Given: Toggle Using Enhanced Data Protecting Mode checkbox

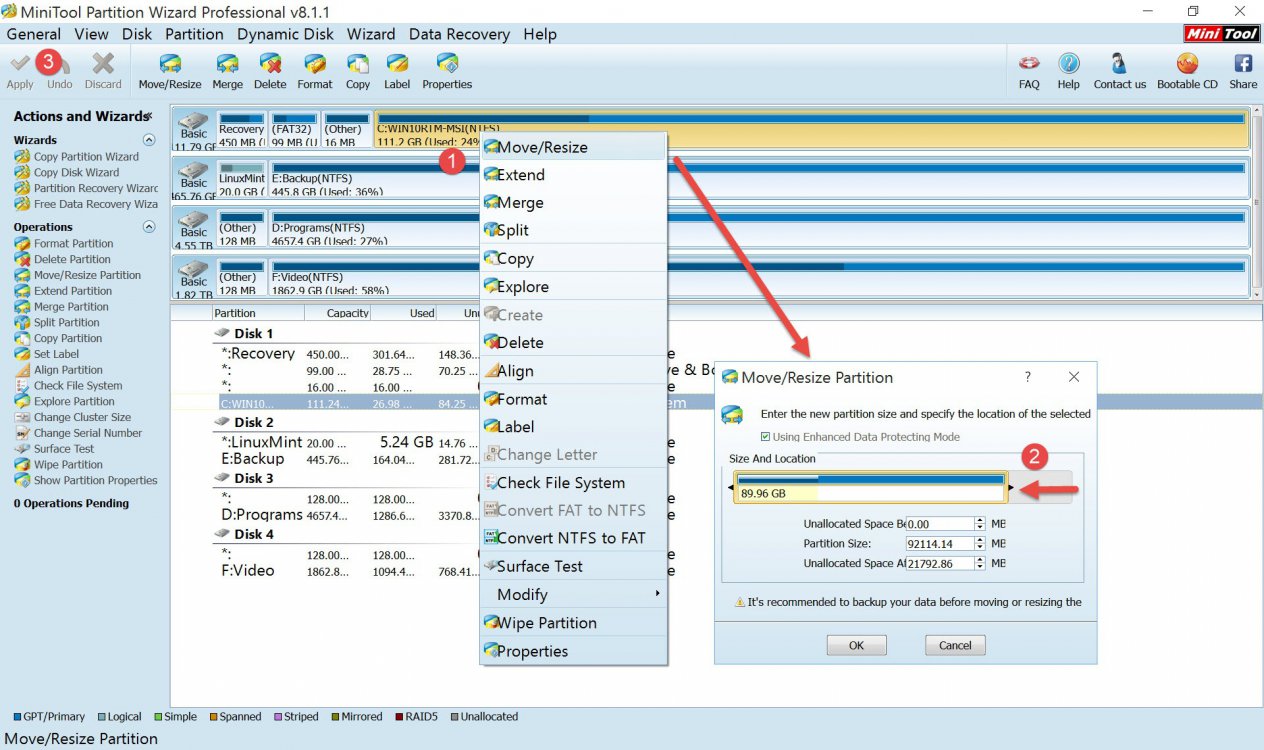Looking at the screenshot, I should (x=766, y=437).
